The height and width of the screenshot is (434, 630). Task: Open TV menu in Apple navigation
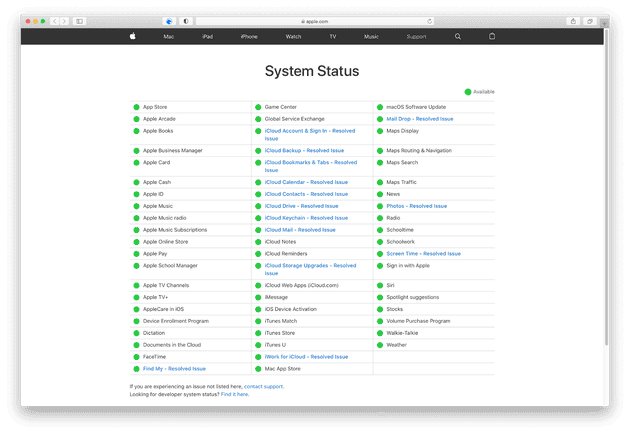click(x=333, y=37)
